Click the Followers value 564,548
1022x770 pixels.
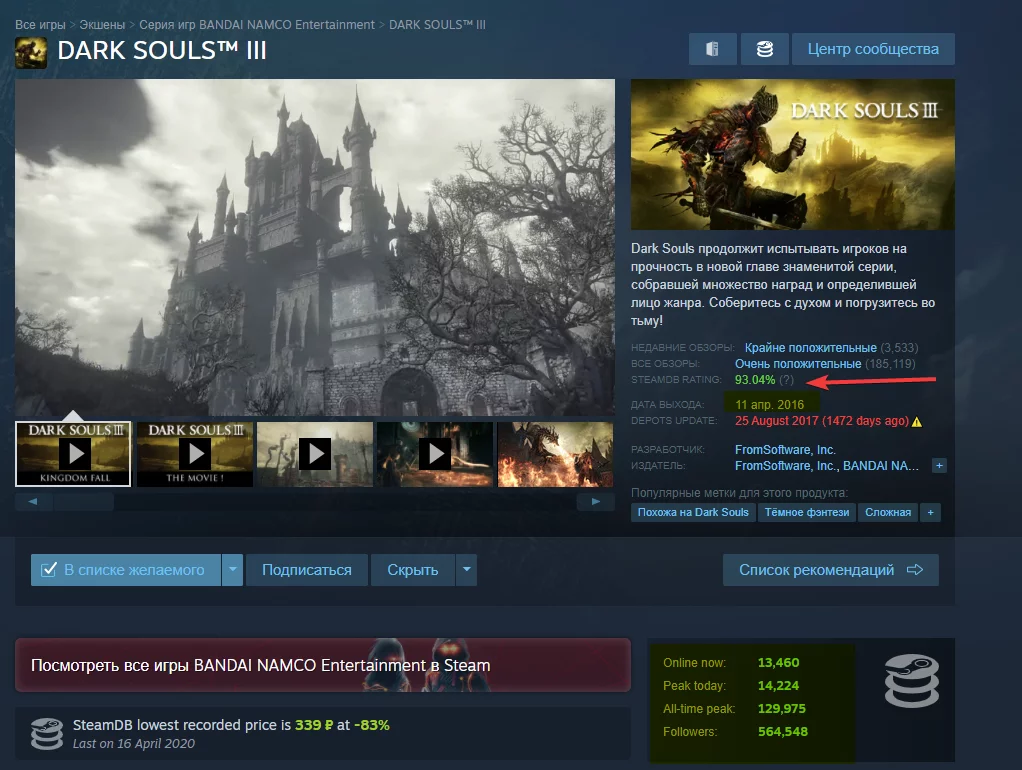coord(783,732)
